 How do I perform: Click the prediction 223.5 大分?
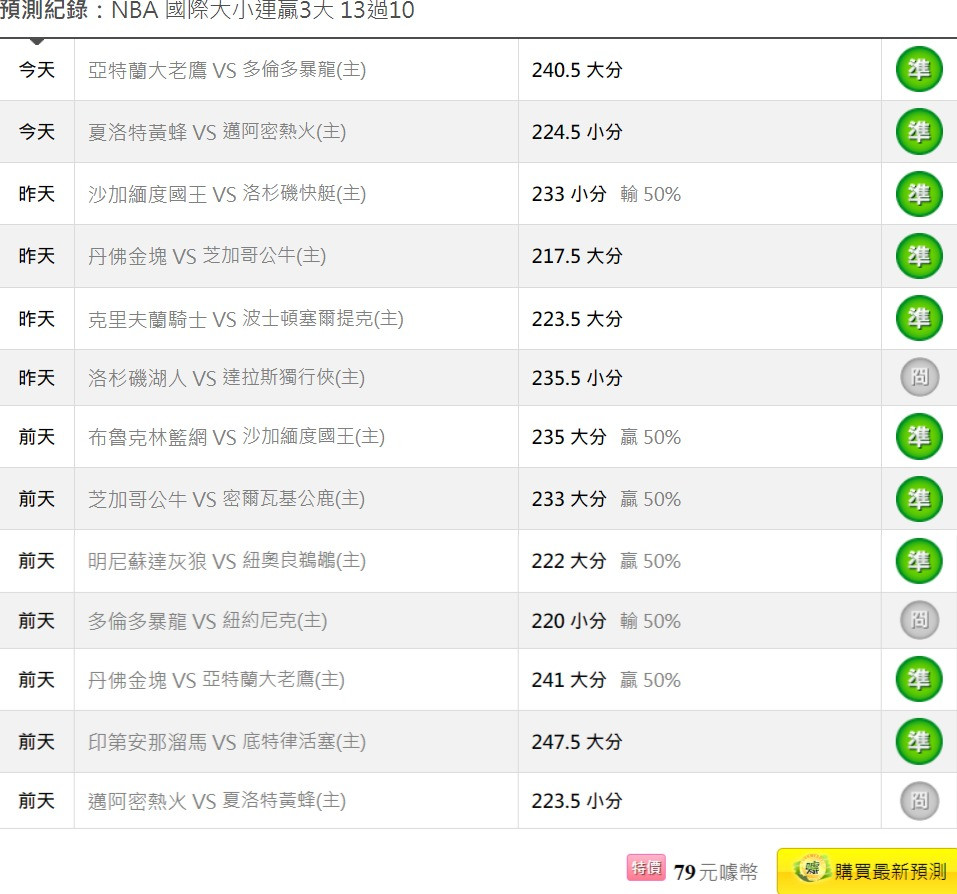click(x=577, y=319)
